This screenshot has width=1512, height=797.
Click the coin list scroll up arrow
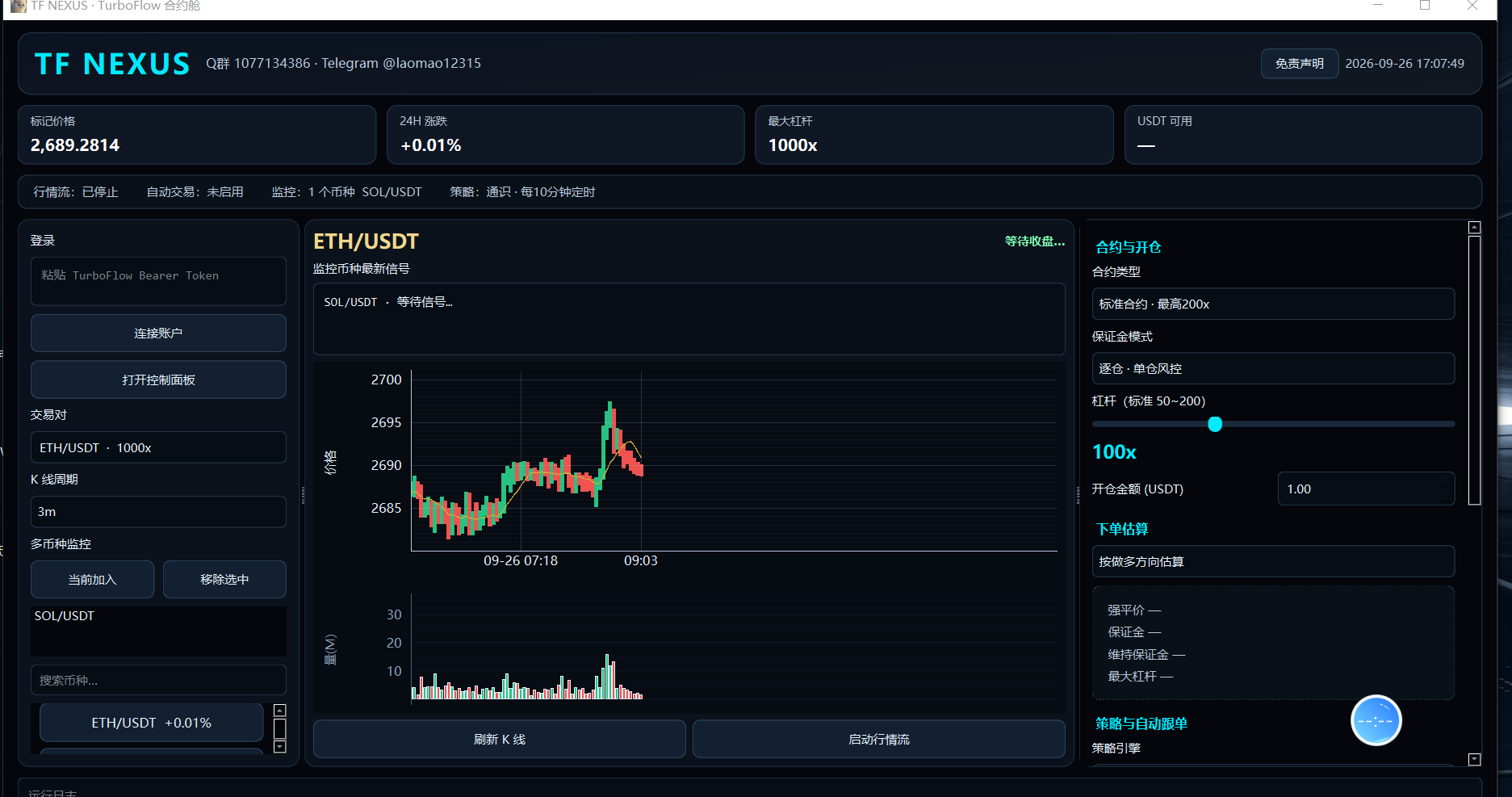tap(280, 711)
